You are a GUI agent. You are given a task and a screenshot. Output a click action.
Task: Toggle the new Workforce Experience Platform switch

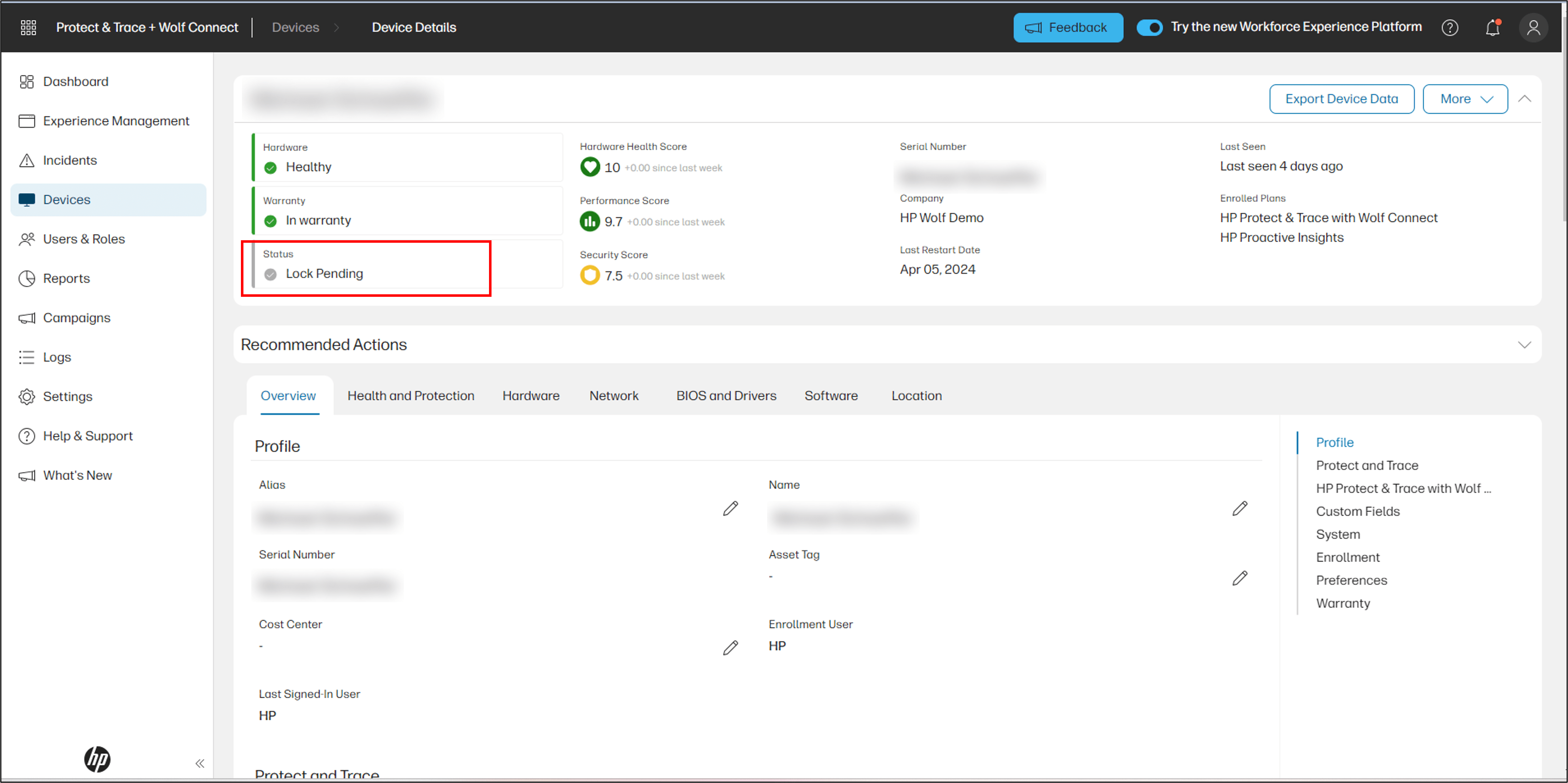click(x=1151, y=27)
